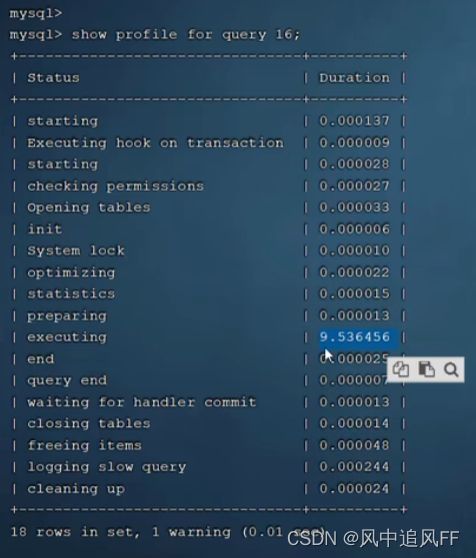Click the 'Opening tables' status
Screen dimensions: 476x558
coord(89,207)
